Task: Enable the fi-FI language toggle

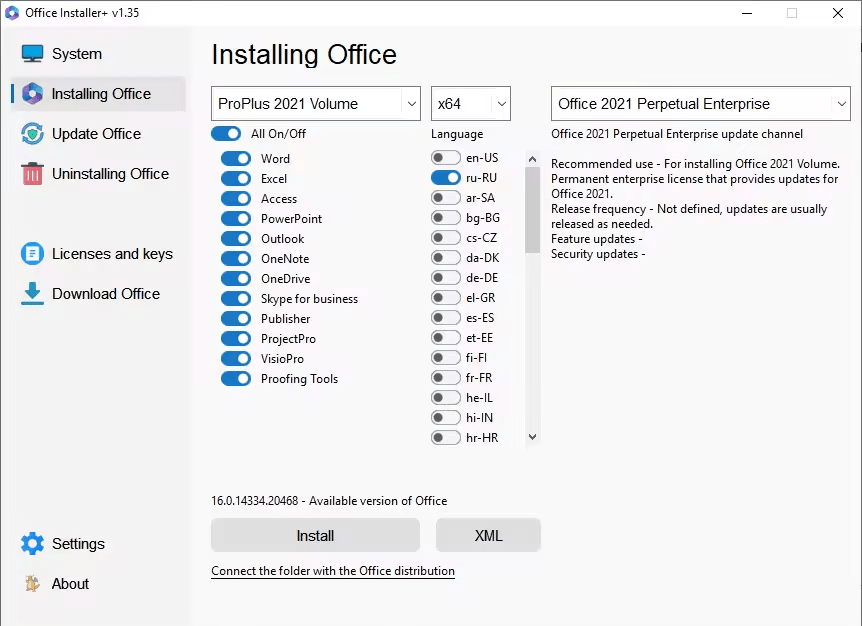Action: [446, 357]
